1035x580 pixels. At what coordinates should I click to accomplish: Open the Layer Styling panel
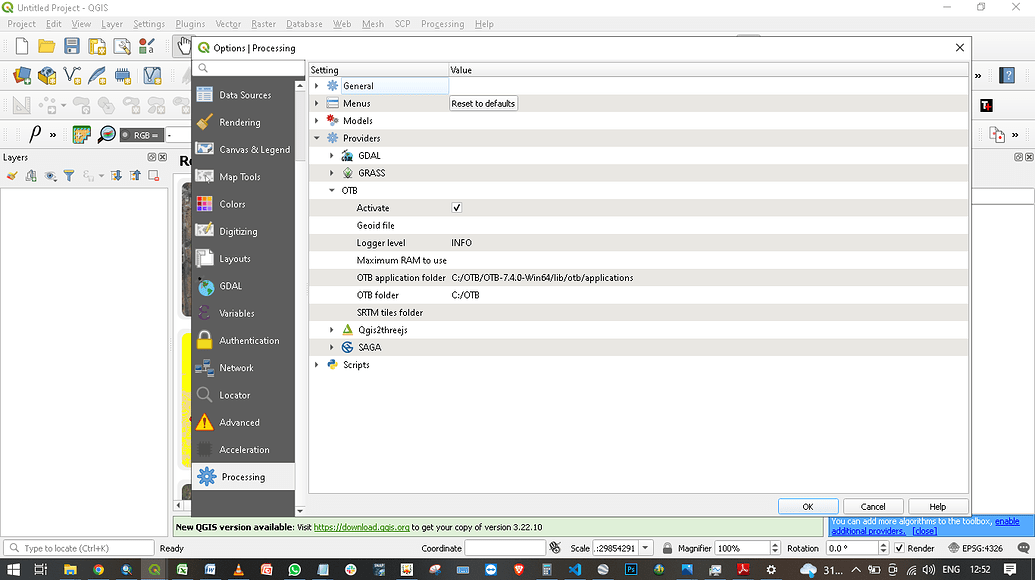(11, 176)
